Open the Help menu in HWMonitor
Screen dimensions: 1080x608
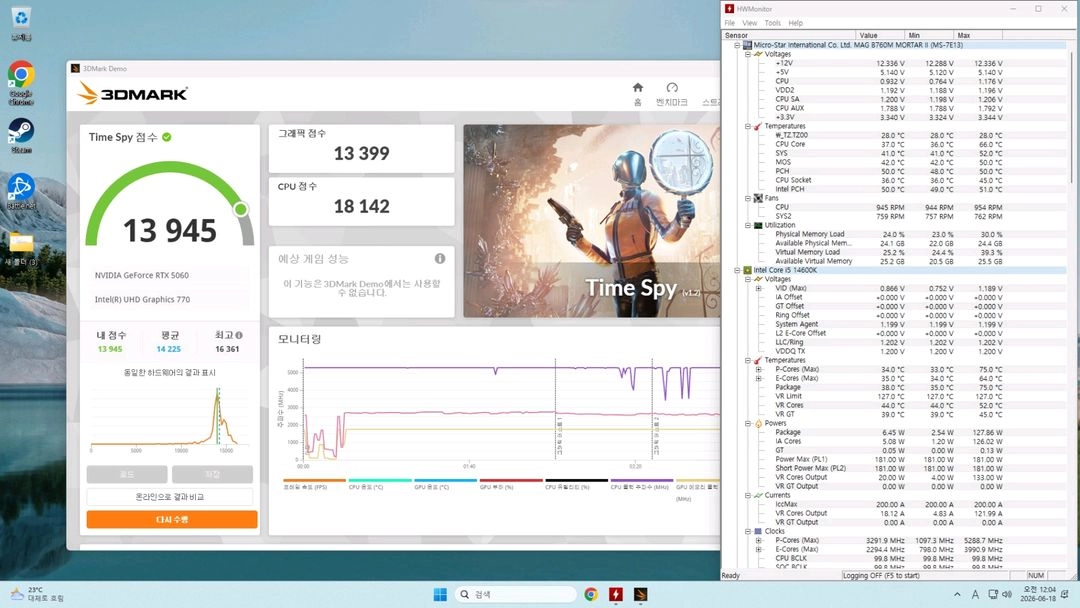[796, 23]
